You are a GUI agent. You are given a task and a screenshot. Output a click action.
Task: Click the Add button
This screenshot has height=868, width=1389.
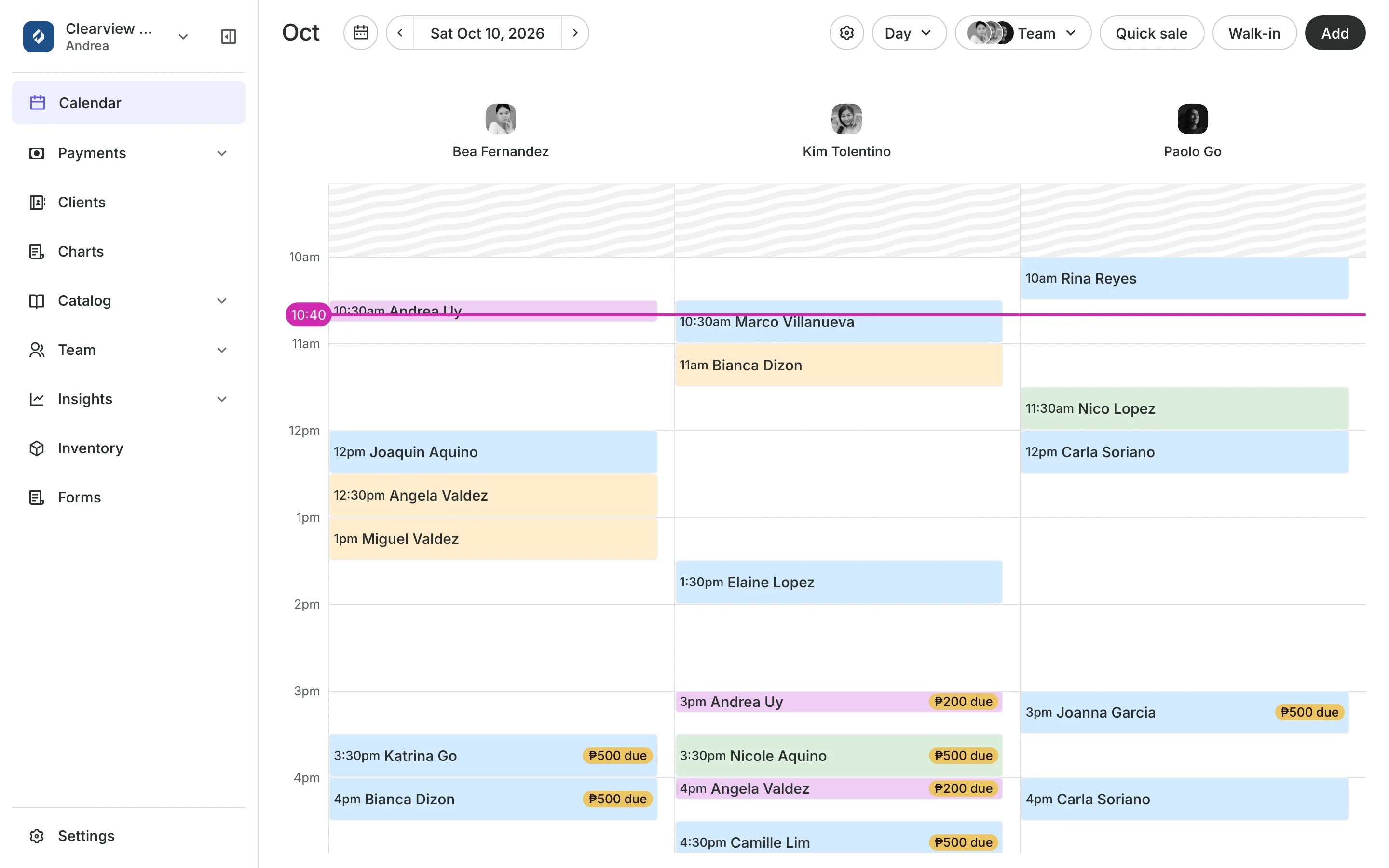pyautogui.click(x=1335, y=33)
